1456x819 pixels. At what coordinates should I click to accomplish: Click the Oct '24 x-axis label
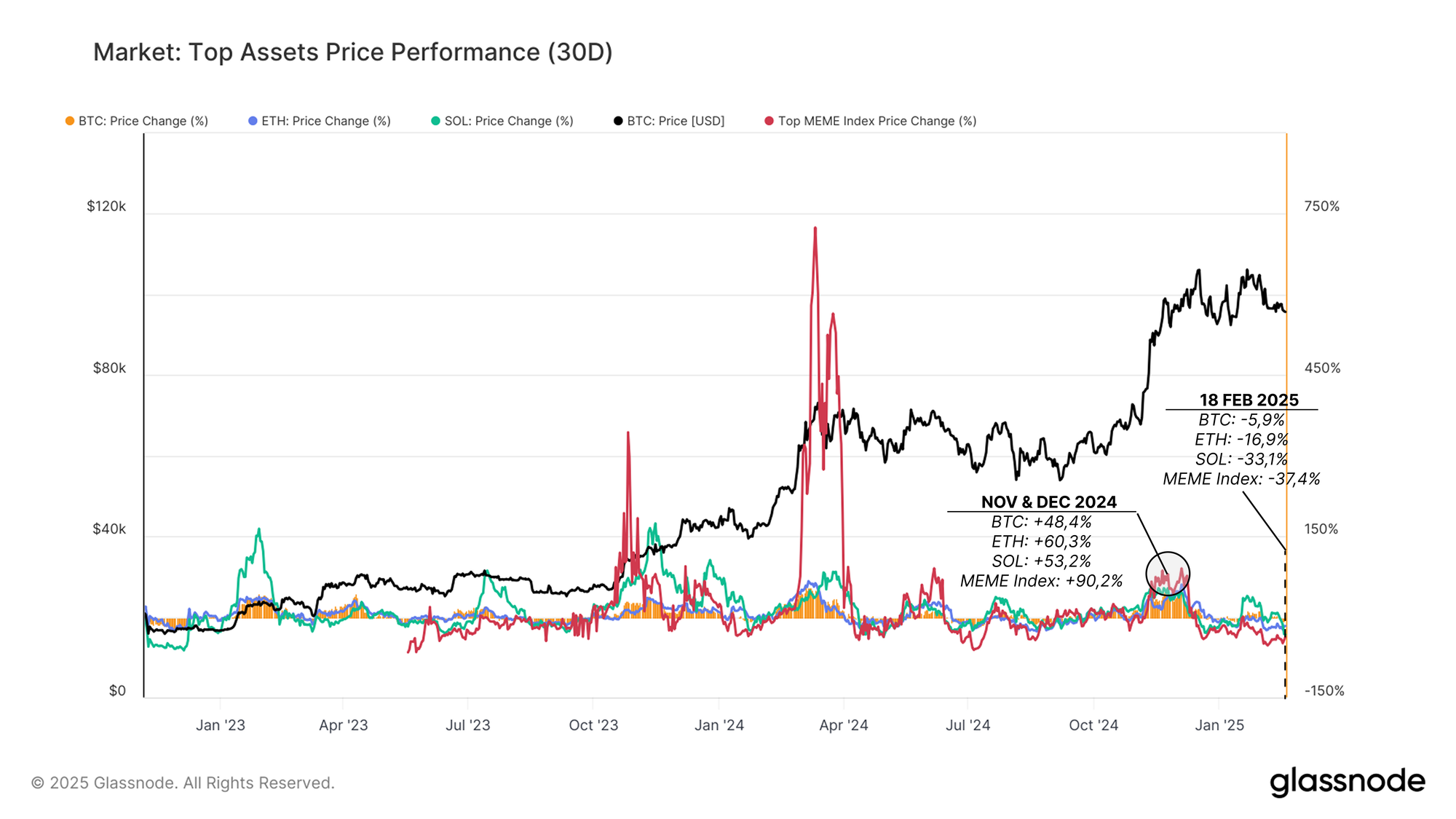pyautogui.click(x=1093, y=725)
